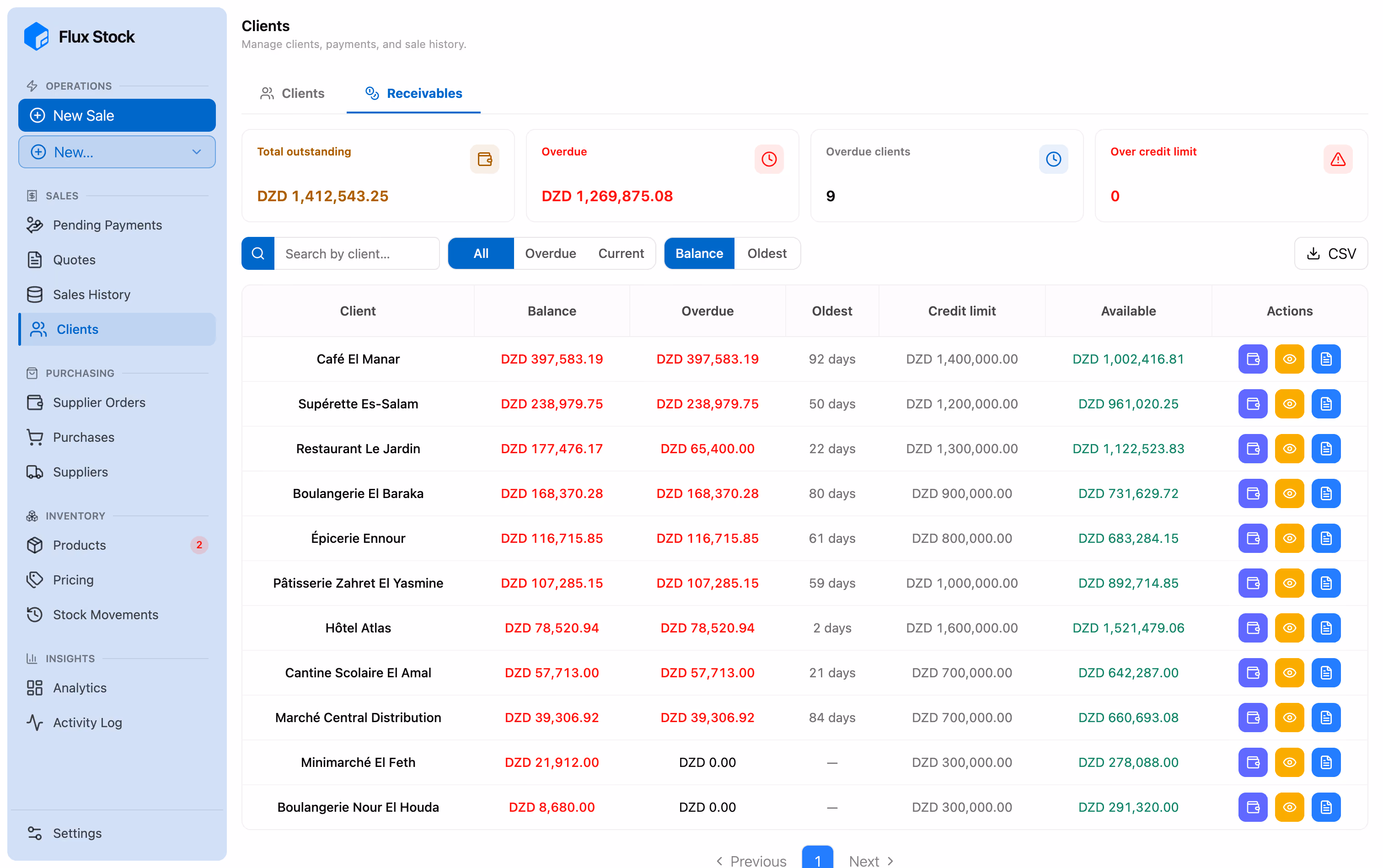Open statement document for Café El Manar

click(x=1325, y=359)
